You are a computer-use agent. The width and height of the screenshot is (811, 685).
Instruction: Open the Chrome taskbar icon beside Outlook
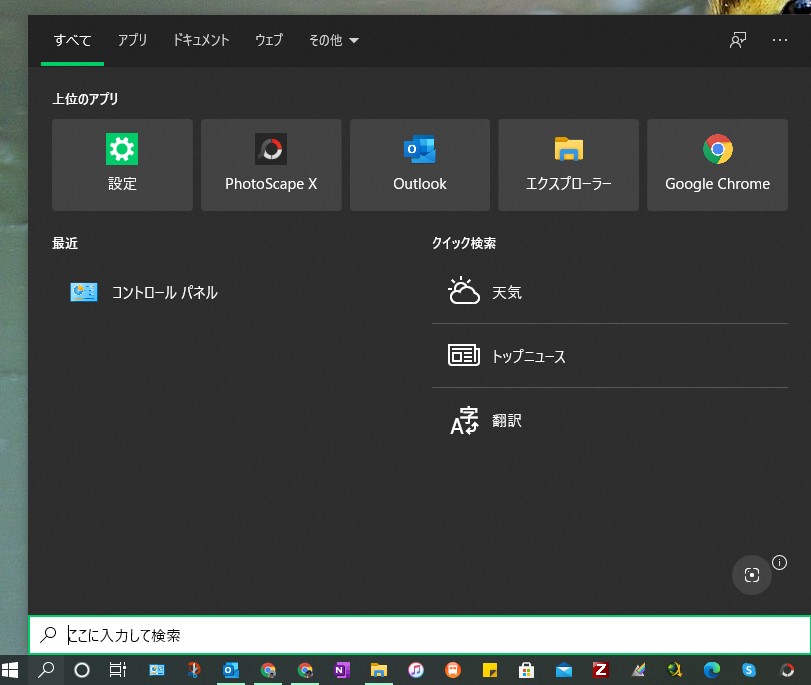[x=268, y=670]
